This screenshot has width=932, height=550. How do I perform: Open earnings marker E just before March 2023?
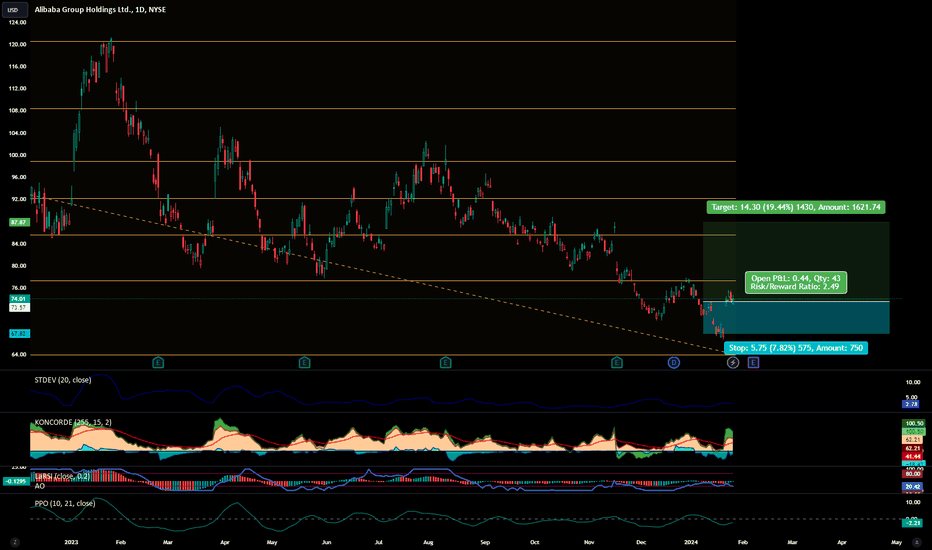click(158, 362)
